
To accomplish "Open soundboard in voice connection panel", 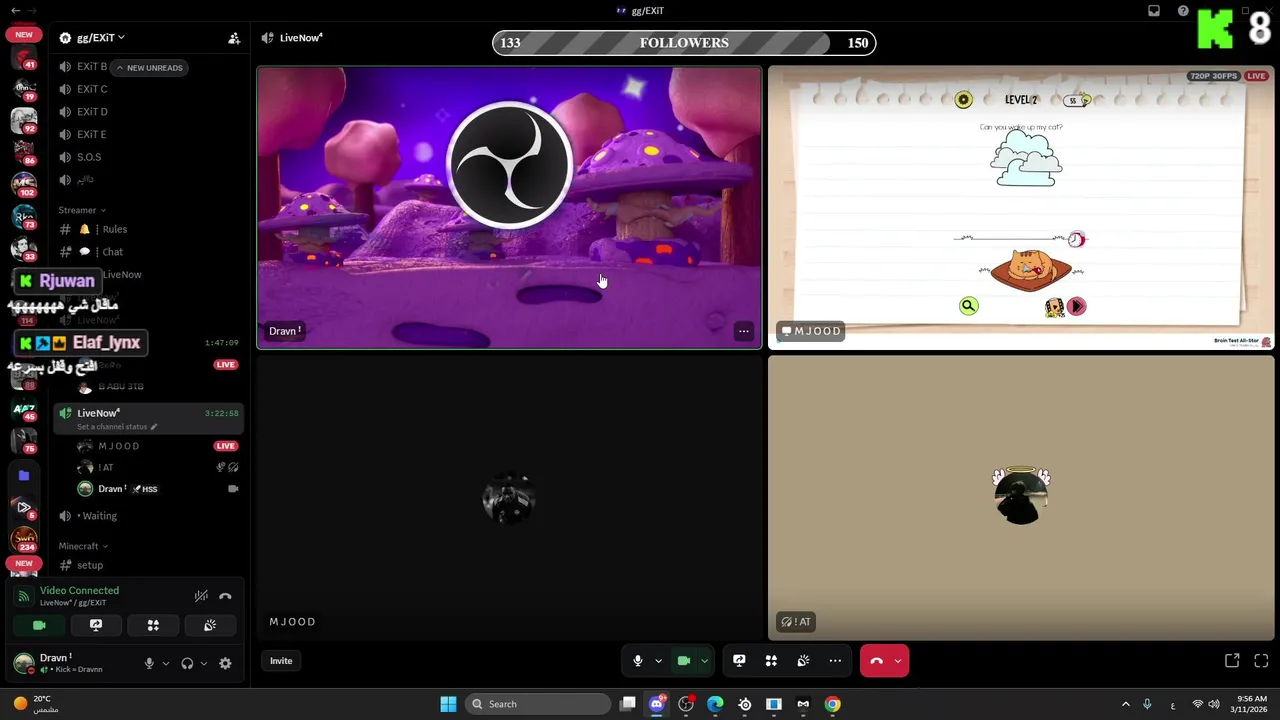I will click(210, 625).
